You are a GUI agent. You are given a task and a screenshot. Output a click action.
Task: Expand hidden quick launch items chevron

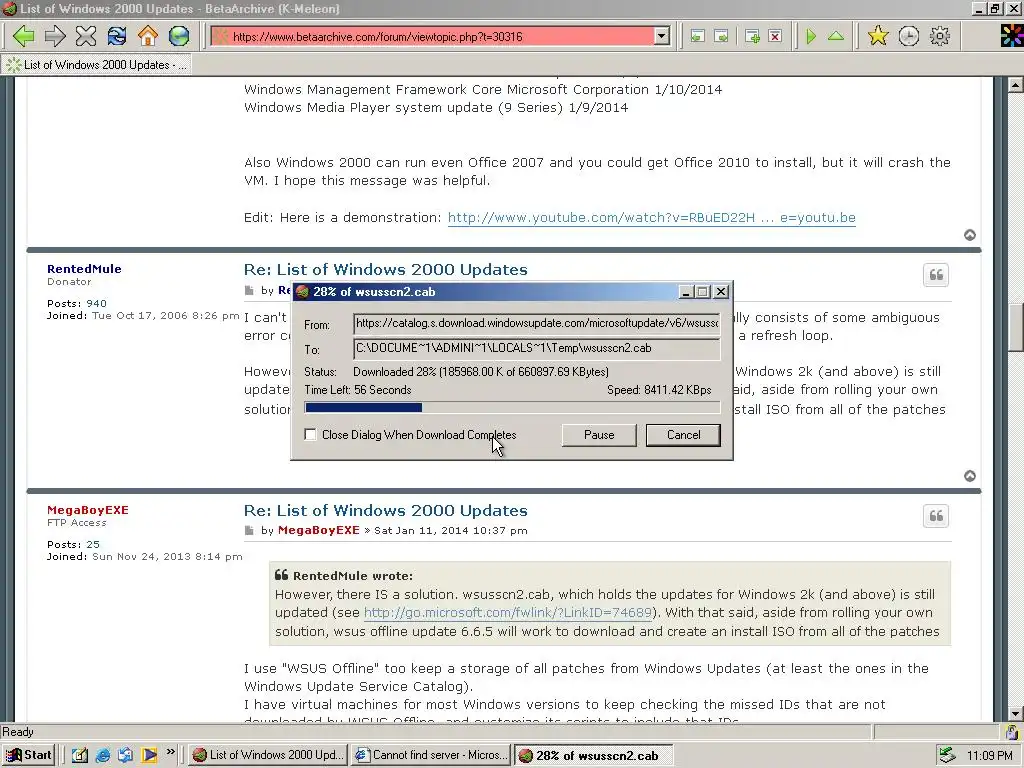click(x=170, y=752)
